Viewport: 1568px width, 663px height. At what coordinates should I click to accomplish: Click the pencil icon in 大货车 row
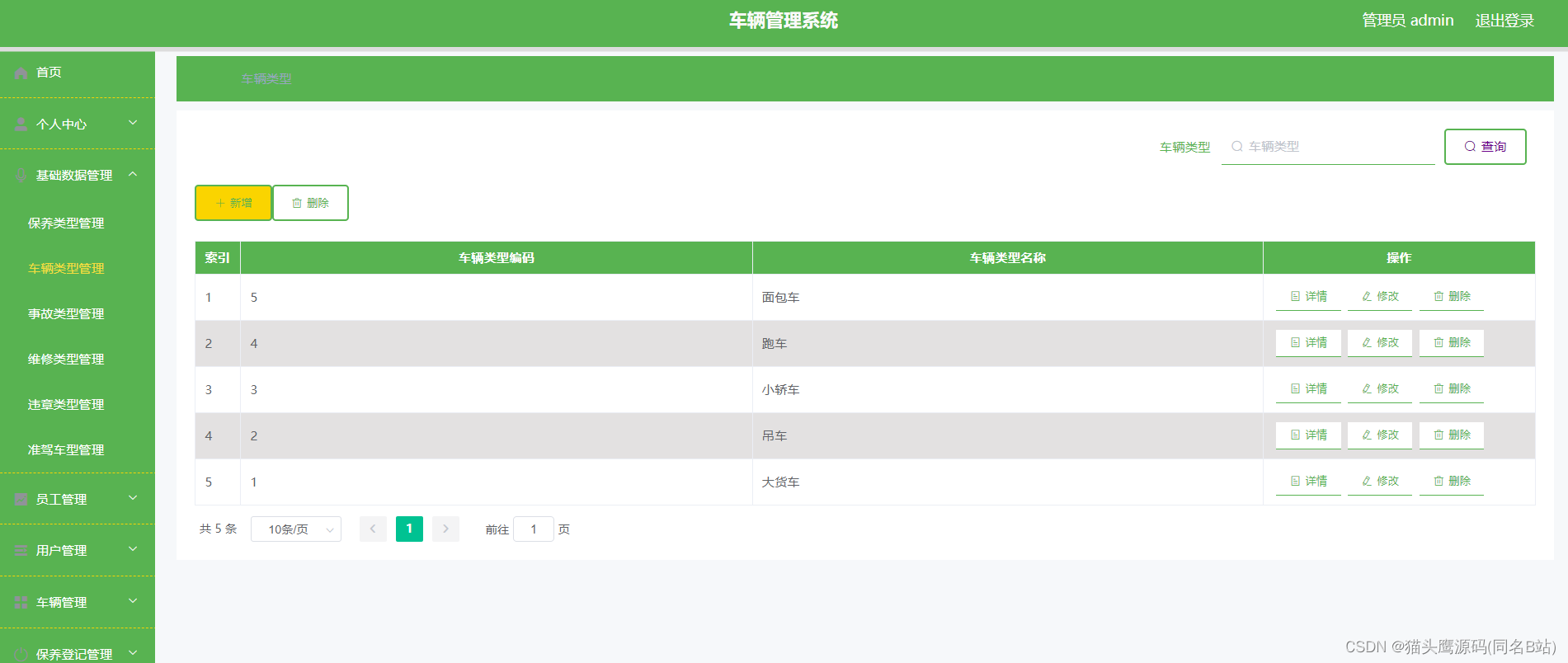click(1367, 482)
